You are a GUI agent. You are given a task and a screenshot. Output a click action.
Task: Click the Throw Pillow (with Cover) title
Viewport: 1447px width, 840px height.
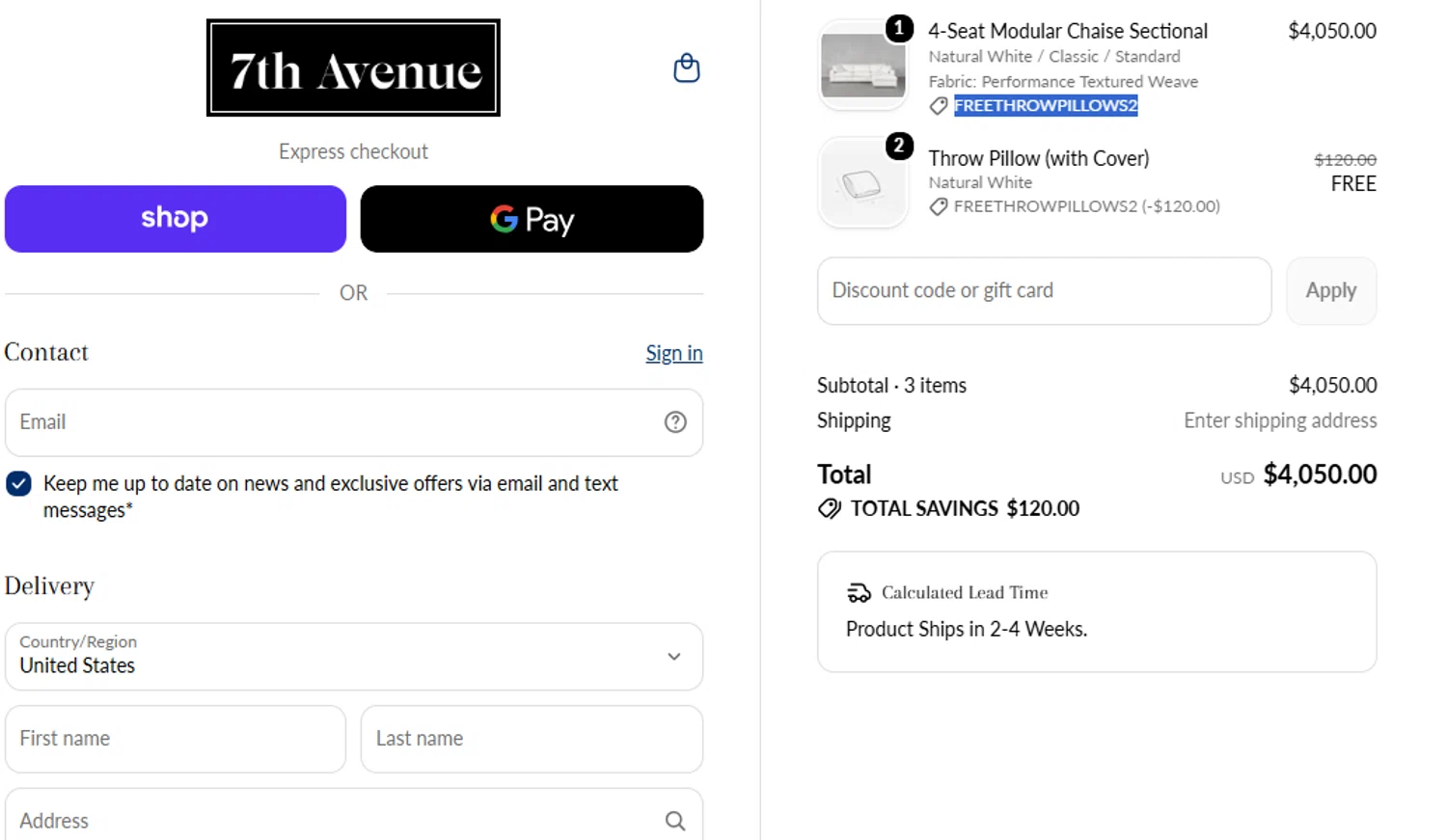[x=1039, y=158]
